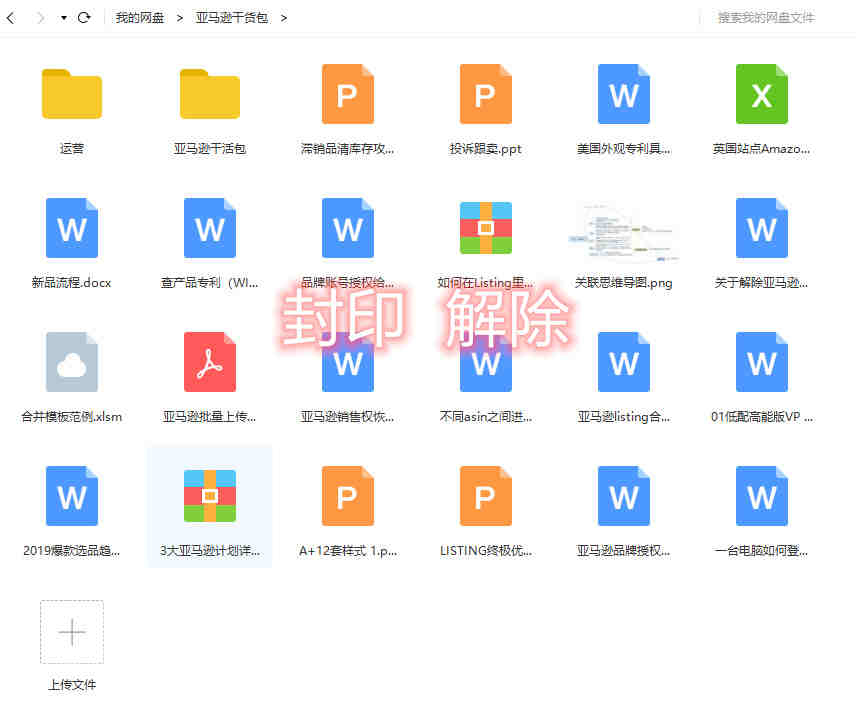
Task: Click the file name 亚马逊批量上传...
Action: (x=210, y=417)
